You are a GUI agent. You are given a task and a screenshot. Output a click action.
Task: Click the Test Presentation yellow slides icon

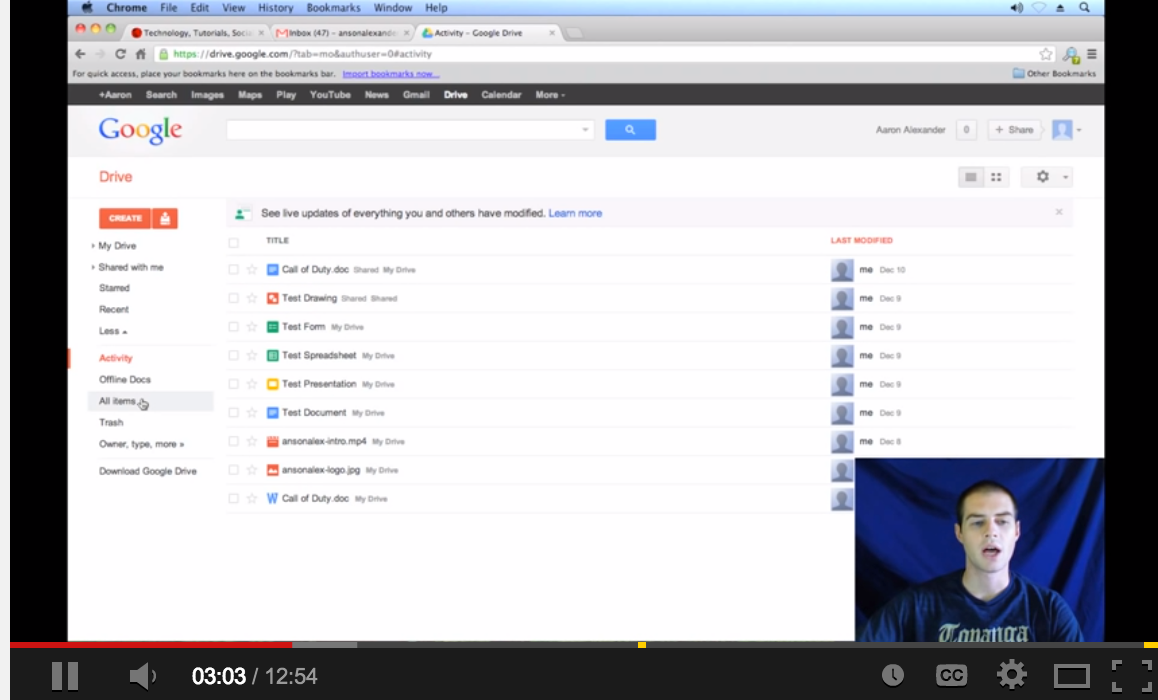tap(273, 384)
